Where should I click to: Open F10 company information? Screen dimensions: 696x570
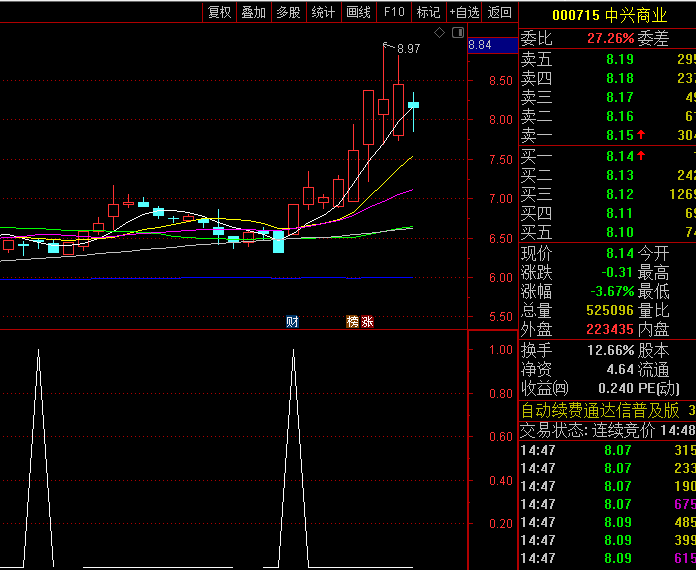(x=394, y=12)
